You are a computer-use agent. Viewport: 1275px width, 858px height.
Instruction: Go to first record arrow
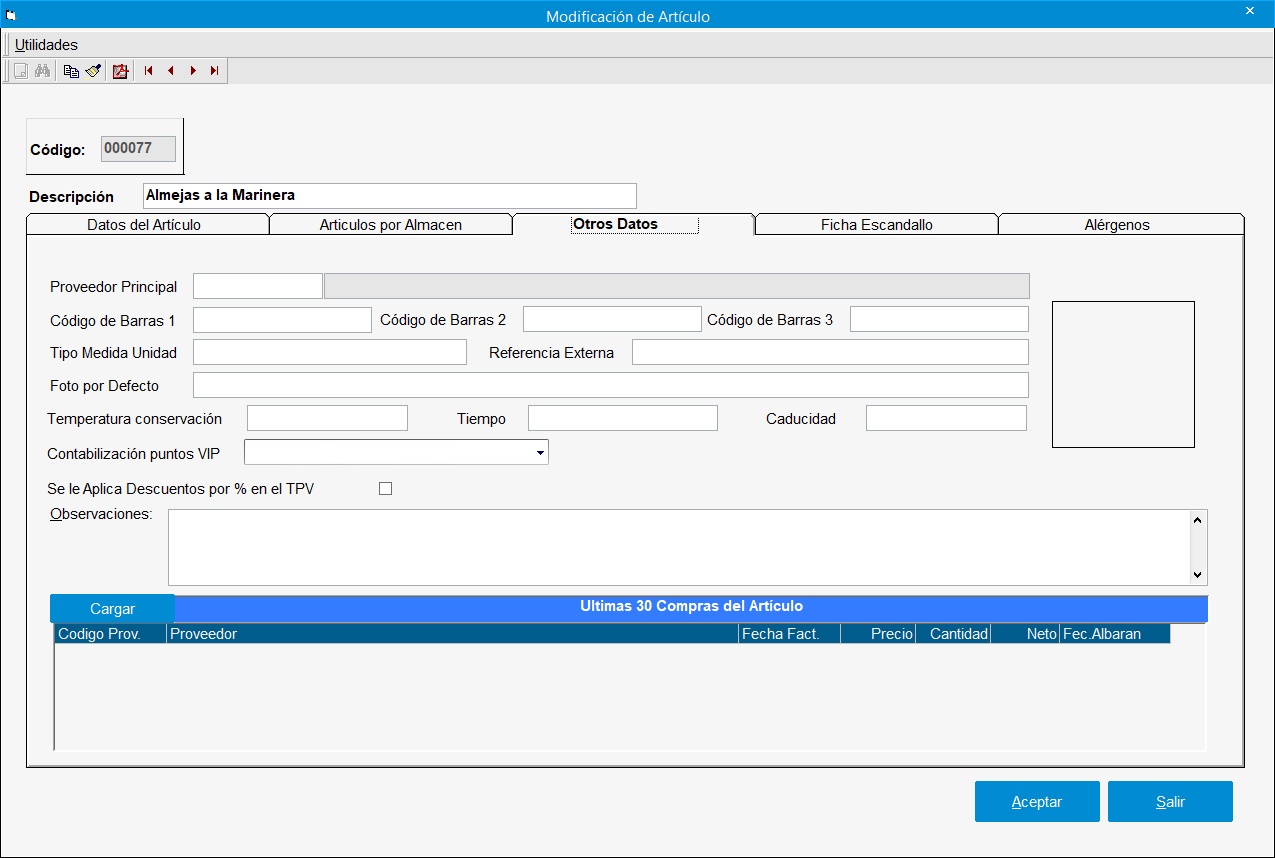tap(148, 71)
